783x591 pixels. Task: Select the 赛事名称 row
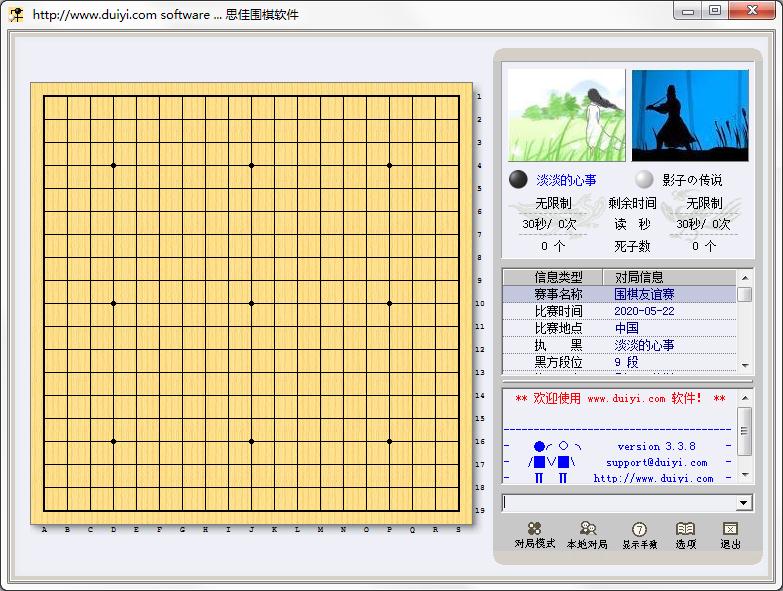click(x=558, y=294)
